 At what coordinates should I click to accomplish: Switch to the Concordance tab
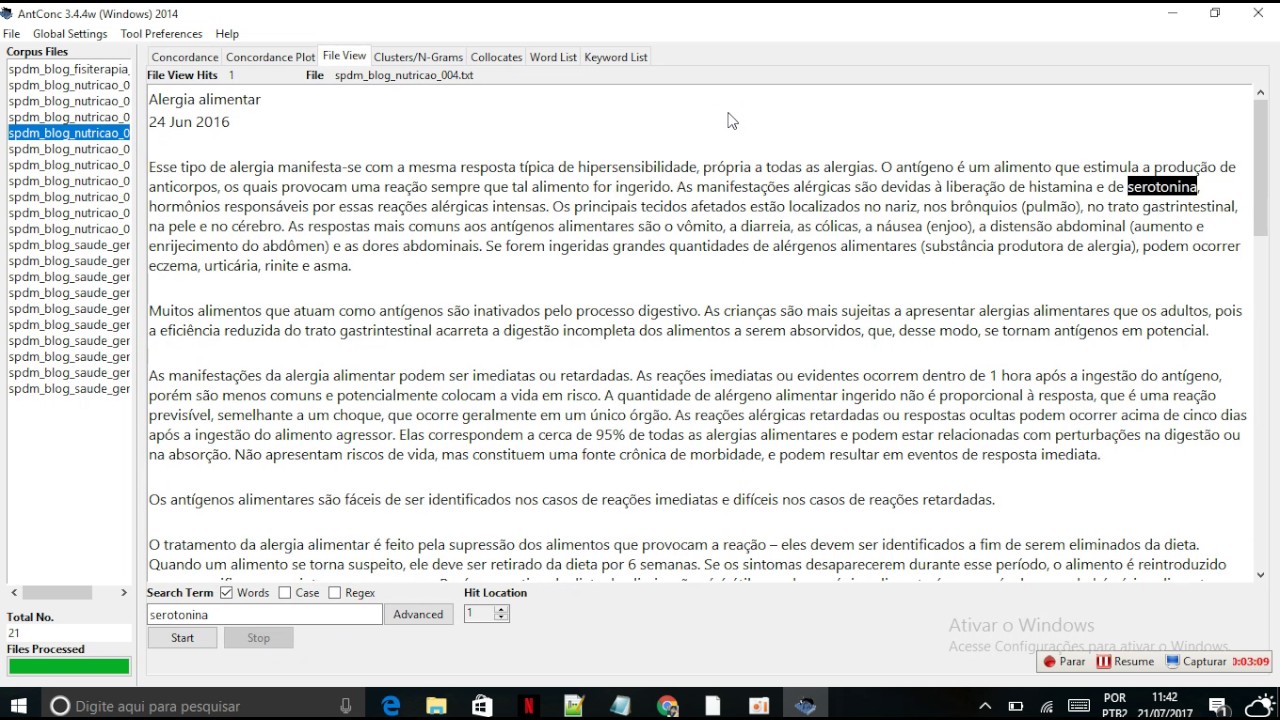pyautogui.click(x=185, y=57)
